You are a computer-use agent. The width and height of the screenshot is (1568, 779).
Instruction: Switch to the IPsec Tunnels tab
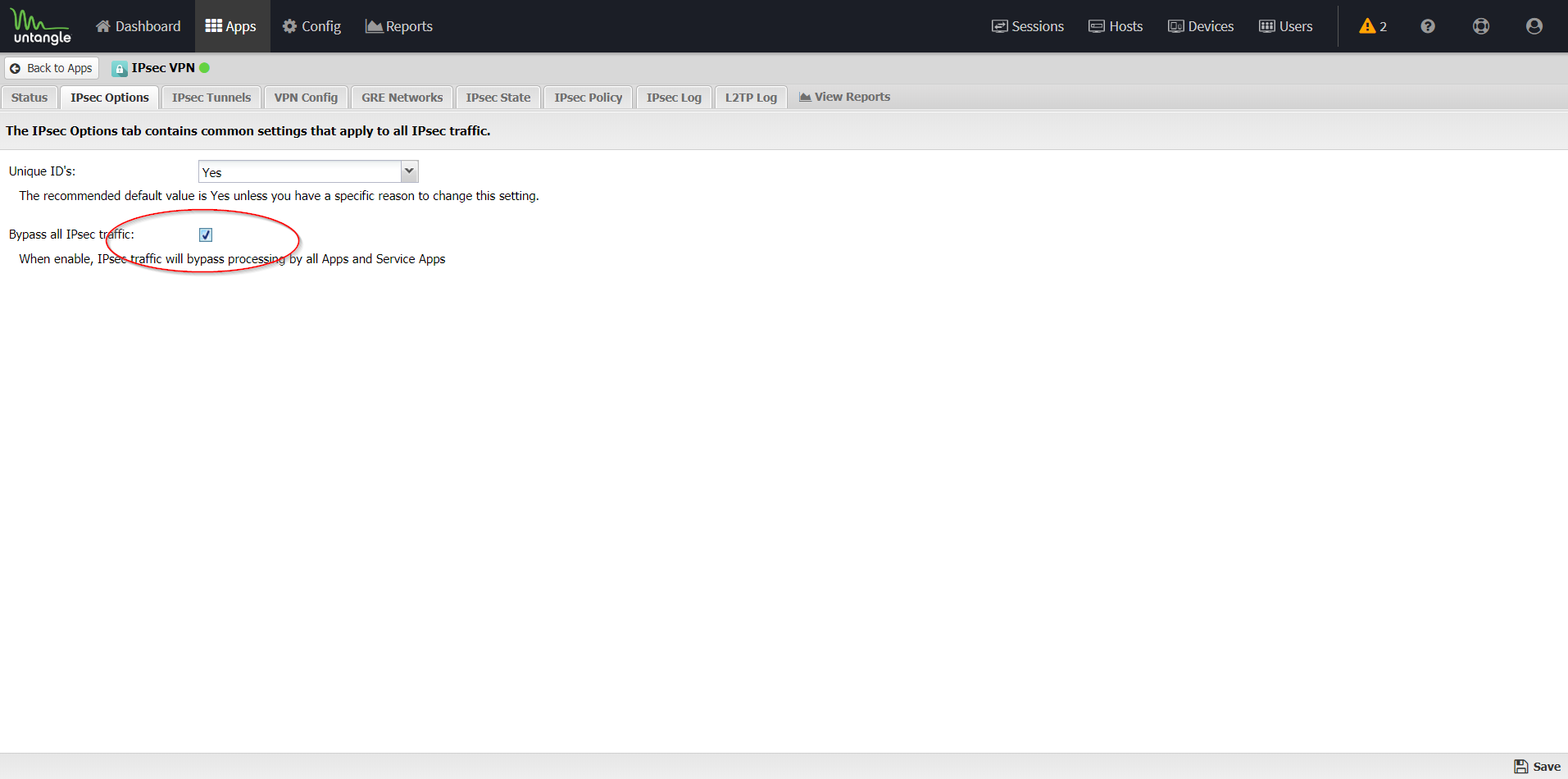211,98
